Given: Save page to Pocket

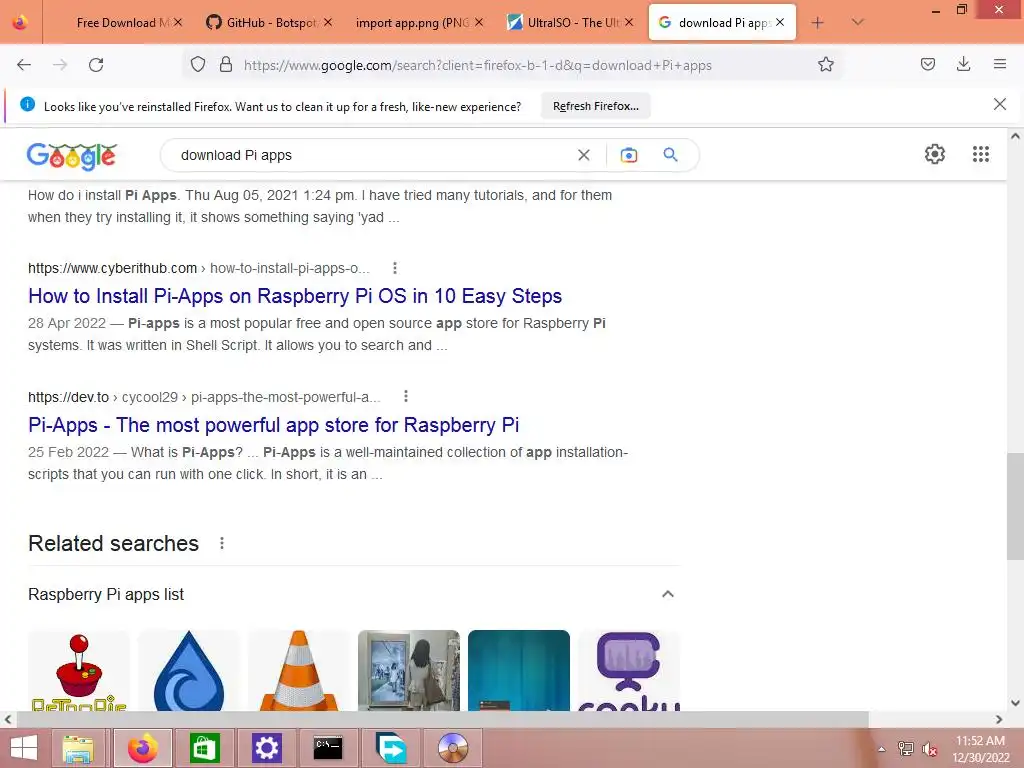Looking at the screenshot, I should tap(927, 65).
